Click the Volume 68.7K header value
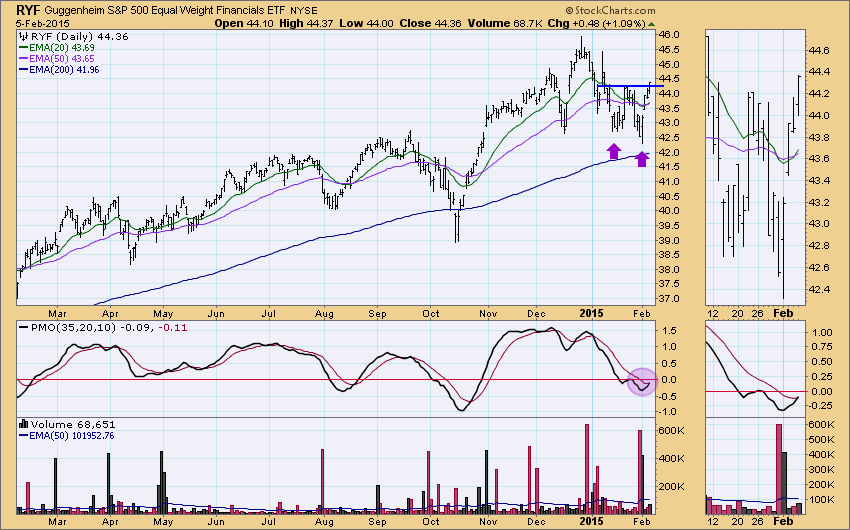 click(505, 23)
